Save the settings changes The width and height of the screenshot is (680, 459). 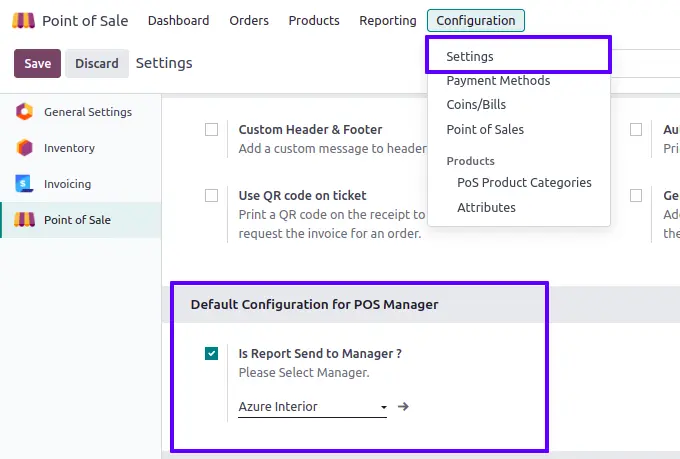(37, 63)
